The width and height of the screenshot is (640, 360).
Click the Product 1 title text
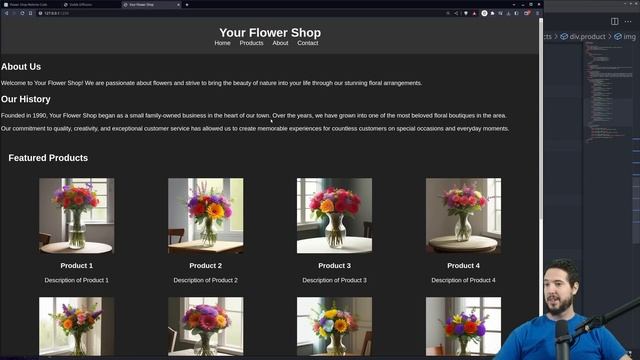click(x=77, y=266)
